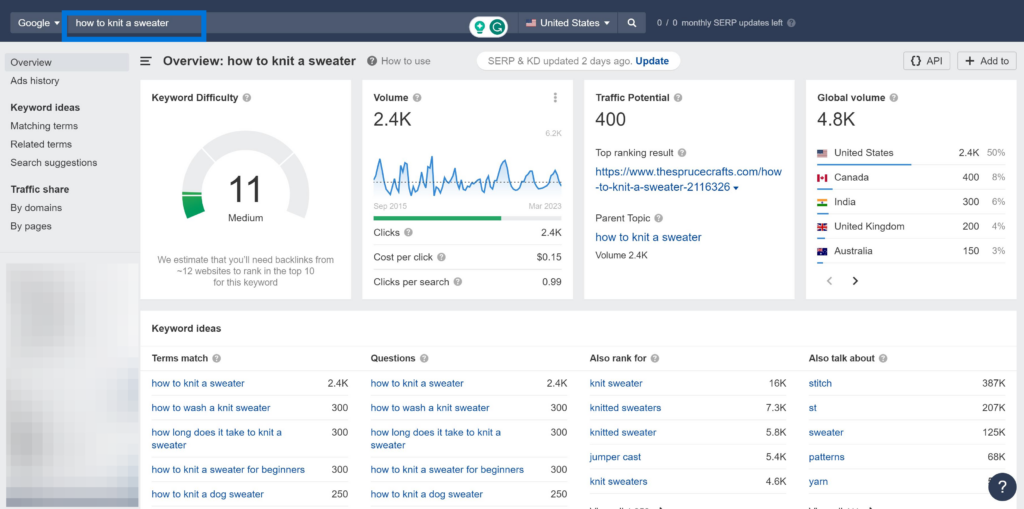The image size is (1024, 509).
Task: Open the help chat bubble icon
Action: [1002, 487]
